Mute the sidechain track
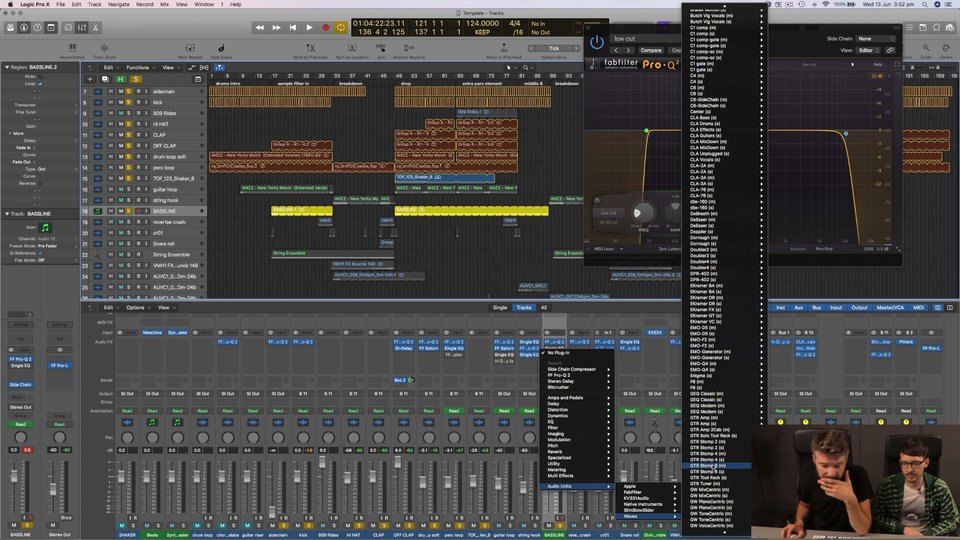The image size is (960, 540). tap(121, 91)
